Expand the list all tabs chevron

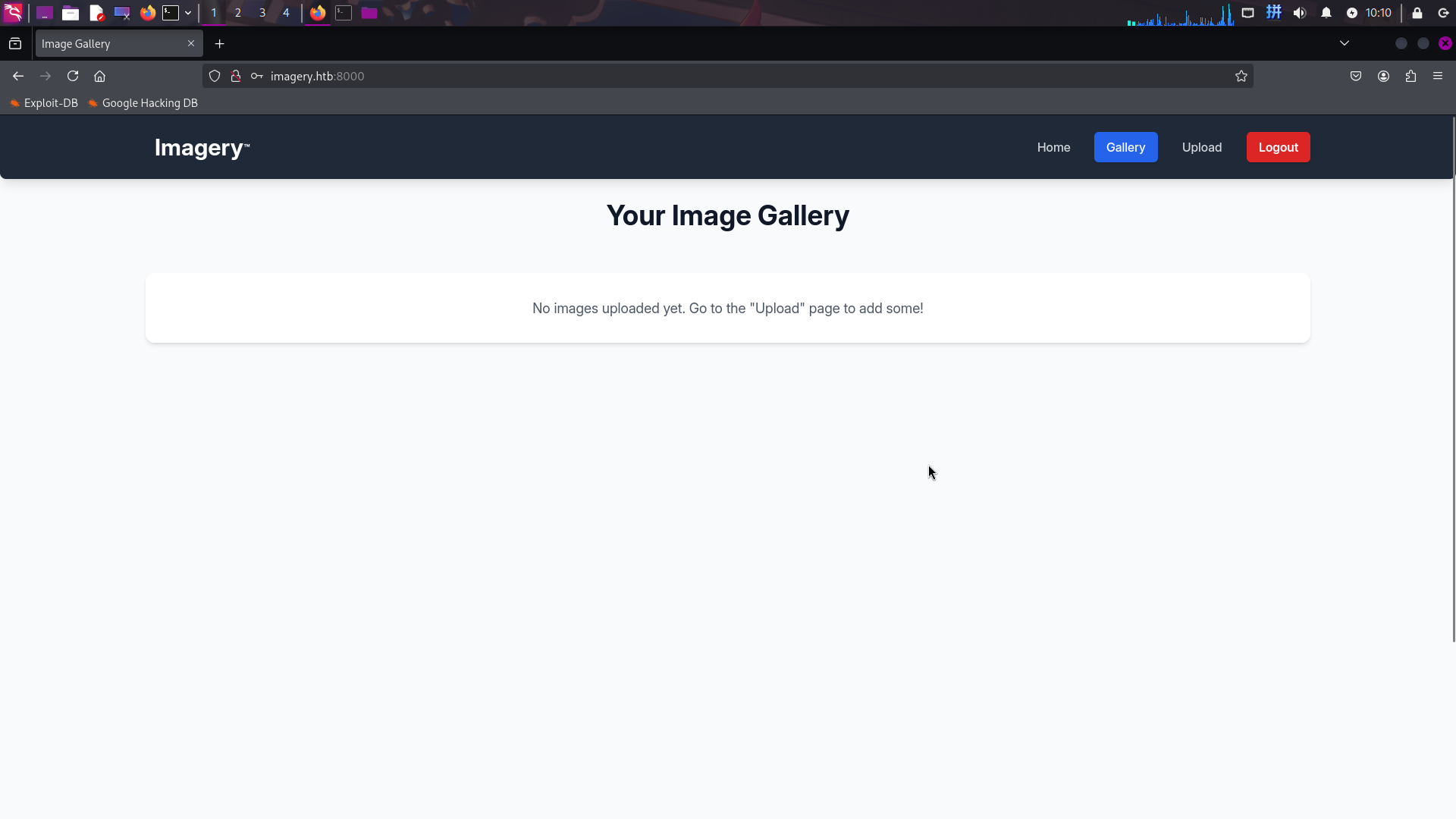[x=1345, y=43]
